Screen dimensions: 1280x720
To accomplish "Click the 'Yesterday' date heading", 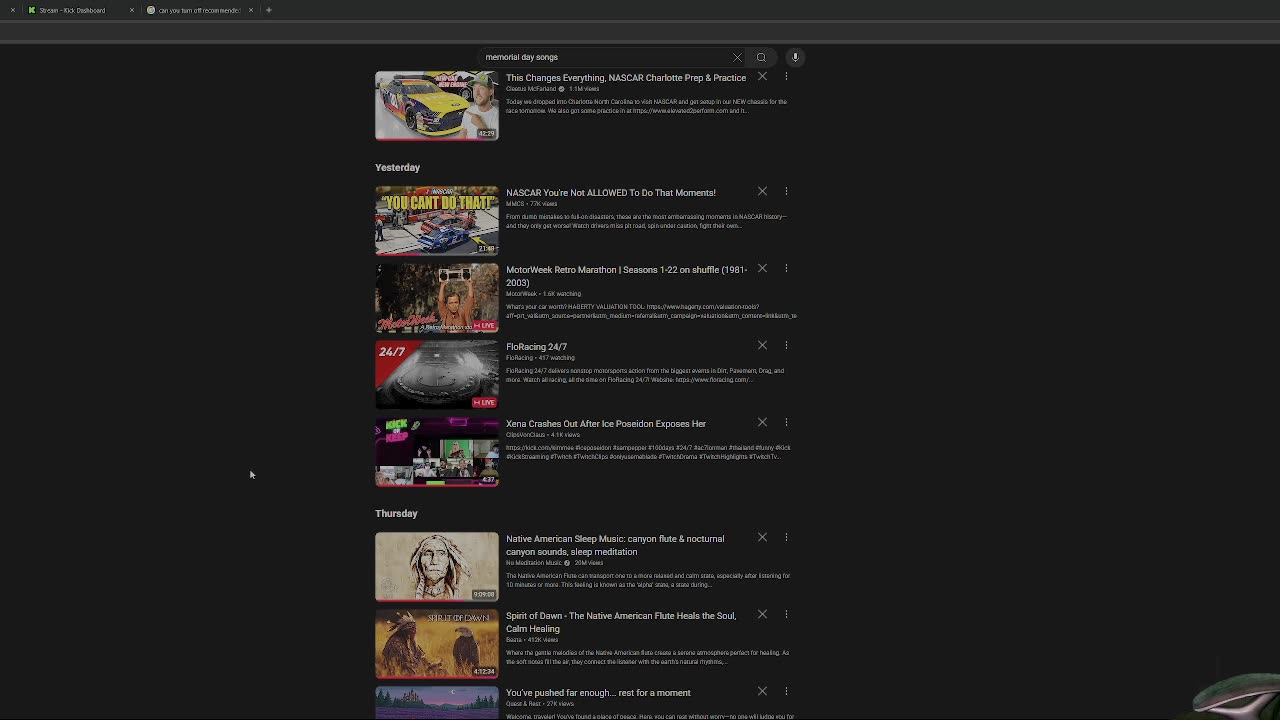I will (x=397, y=168).
